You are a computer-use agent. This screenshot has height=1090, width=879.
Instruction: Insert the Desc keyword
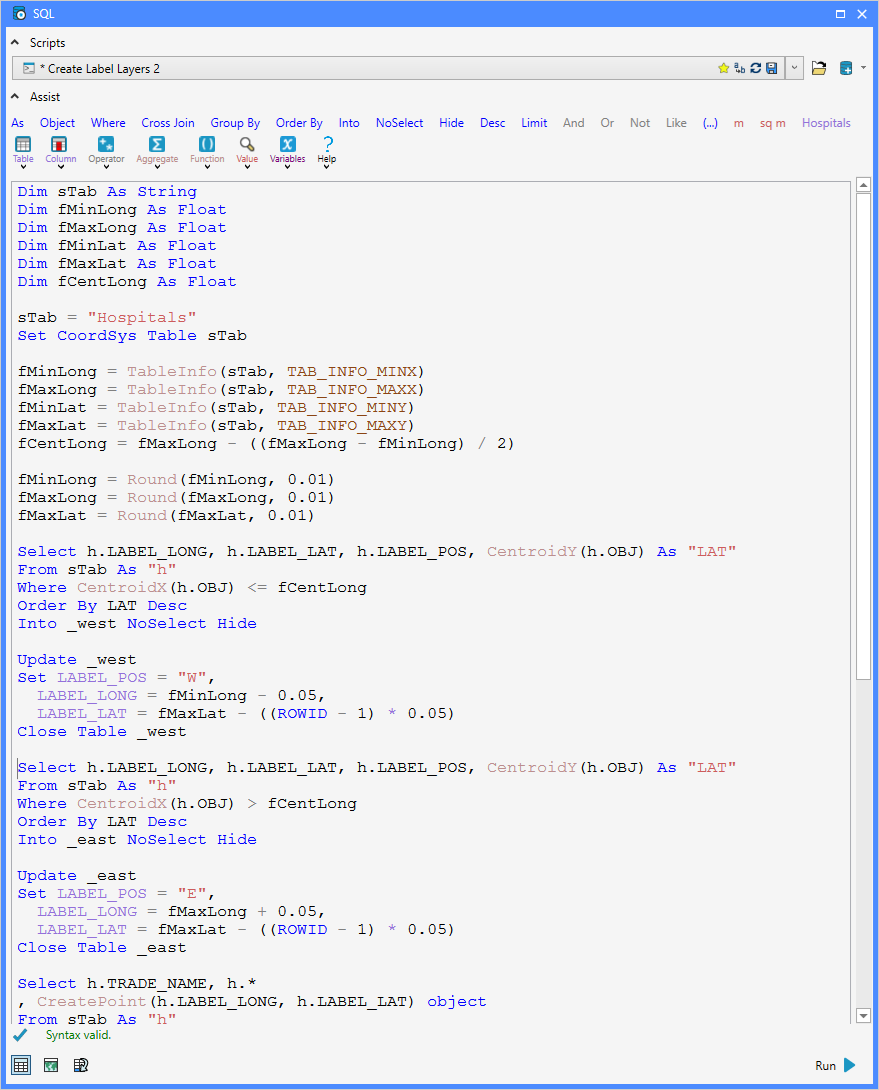pyautogui.click(x=492, y=123)
